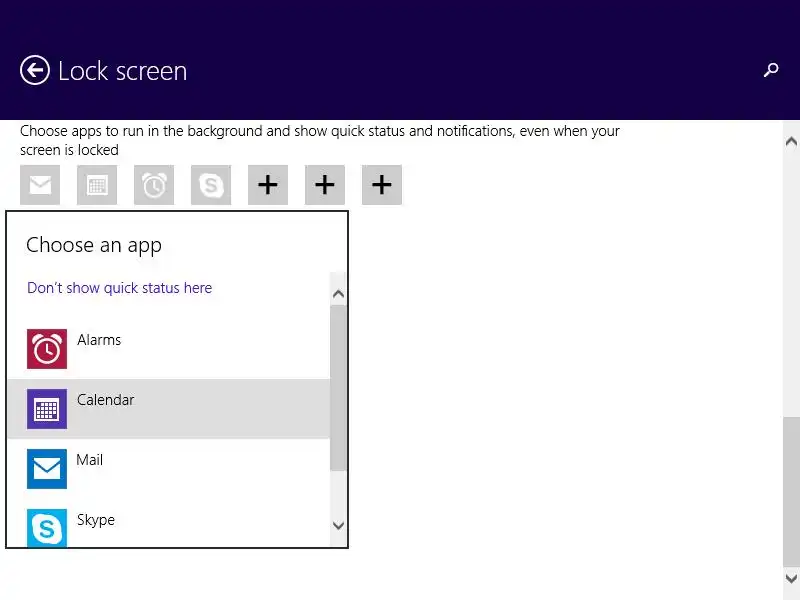Click the Alarms quick status slot
This screenshot has height=600, width=800.
click(x=154, y=185)
